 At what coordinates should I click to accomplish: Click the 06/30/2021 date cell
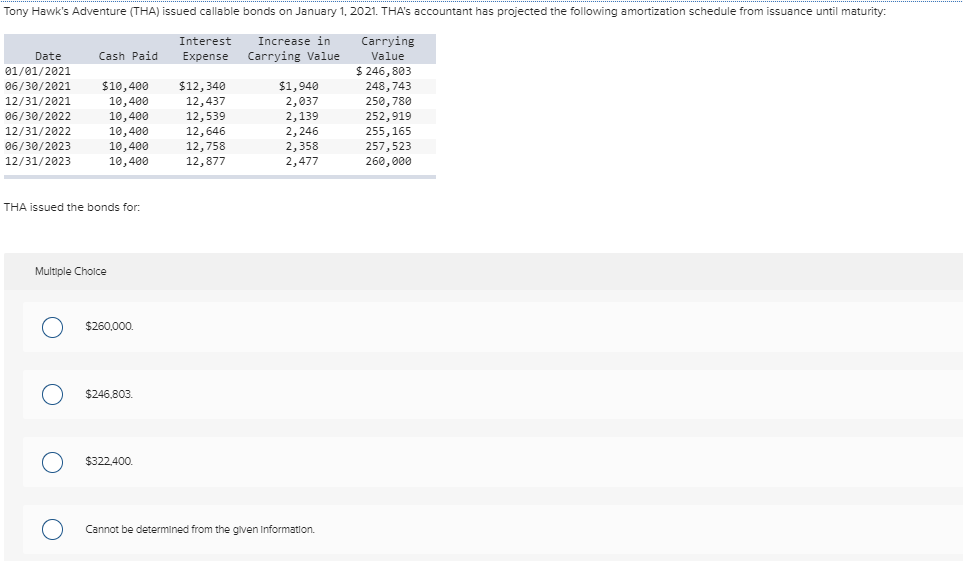click(x=37, y=86)
